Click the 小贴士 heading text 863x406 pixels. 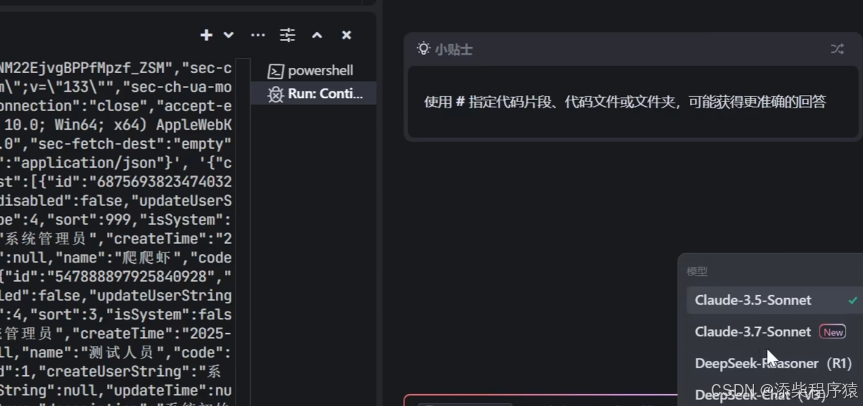click(454, 50)
